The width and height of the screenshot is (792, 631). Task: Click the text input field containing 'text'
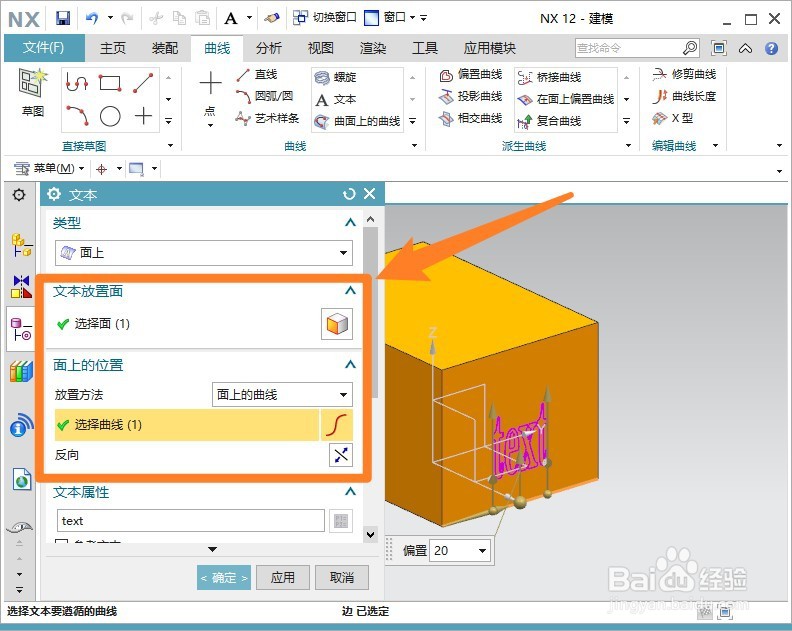[190, 521]
